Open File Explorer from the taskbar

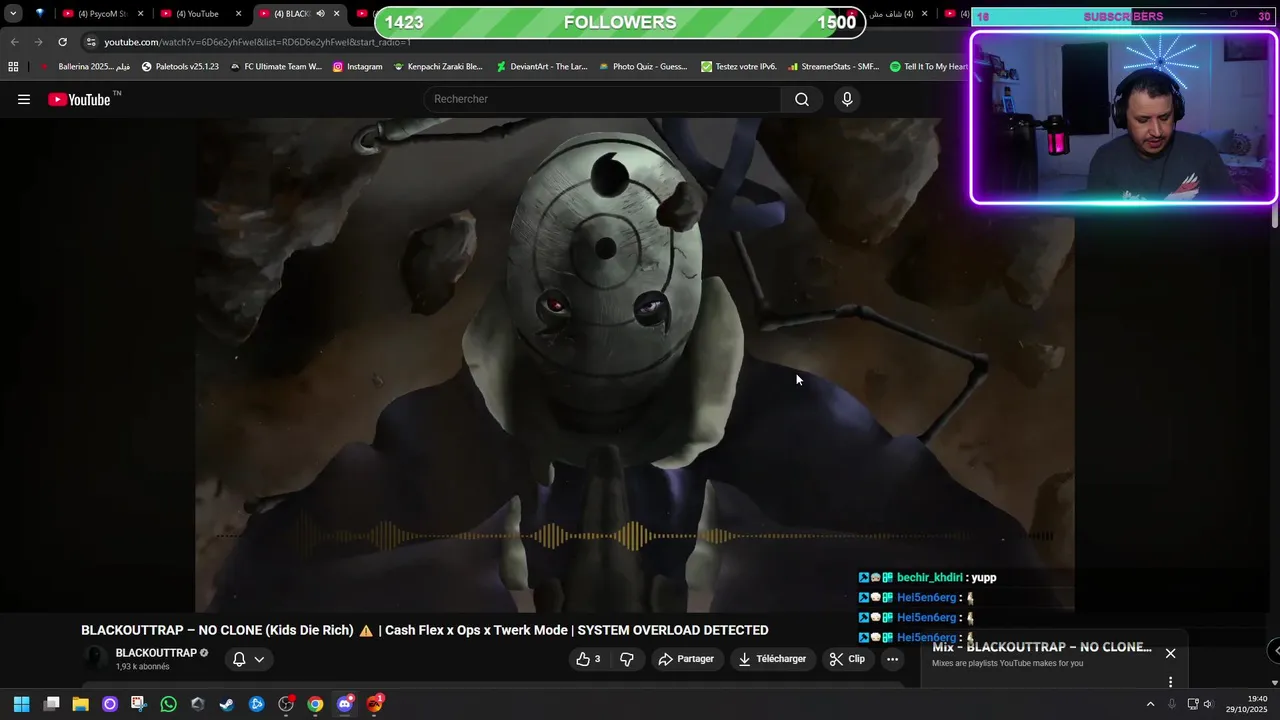pyautogui.click(x=81, y=704)
